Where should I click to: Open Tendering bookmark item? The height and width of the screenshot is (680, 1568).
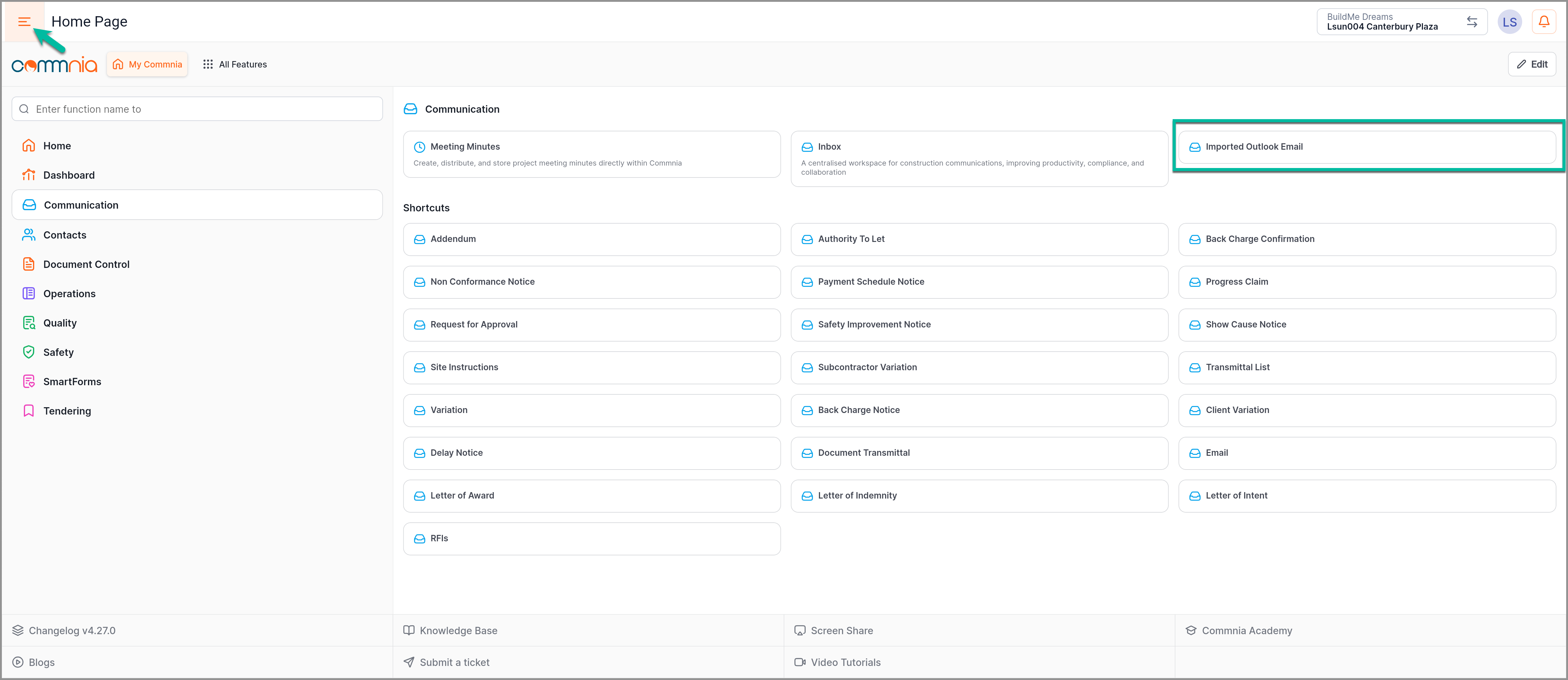67,411
